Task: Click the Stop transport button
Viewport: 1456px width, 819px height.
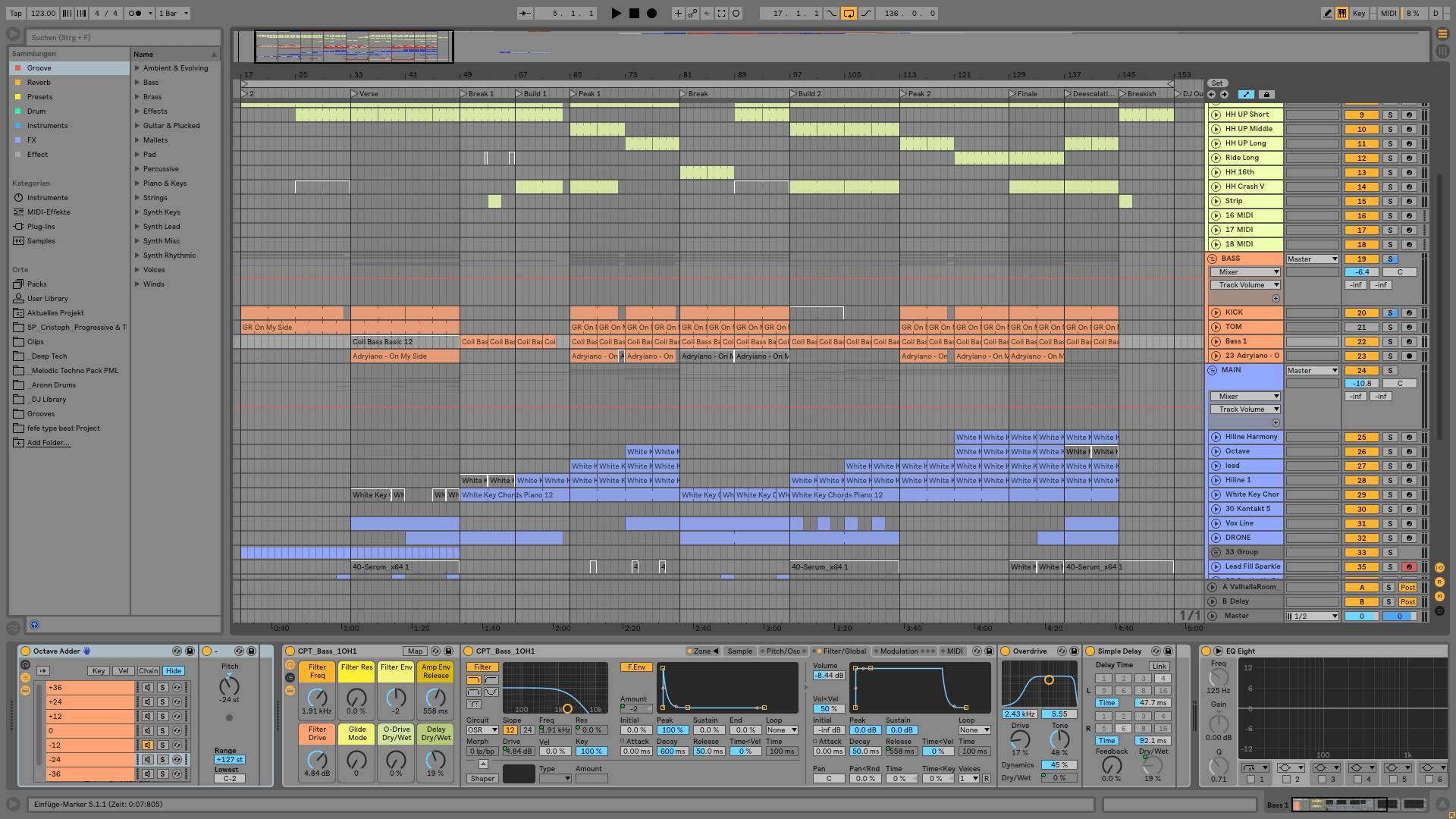Action: (634, 13)
